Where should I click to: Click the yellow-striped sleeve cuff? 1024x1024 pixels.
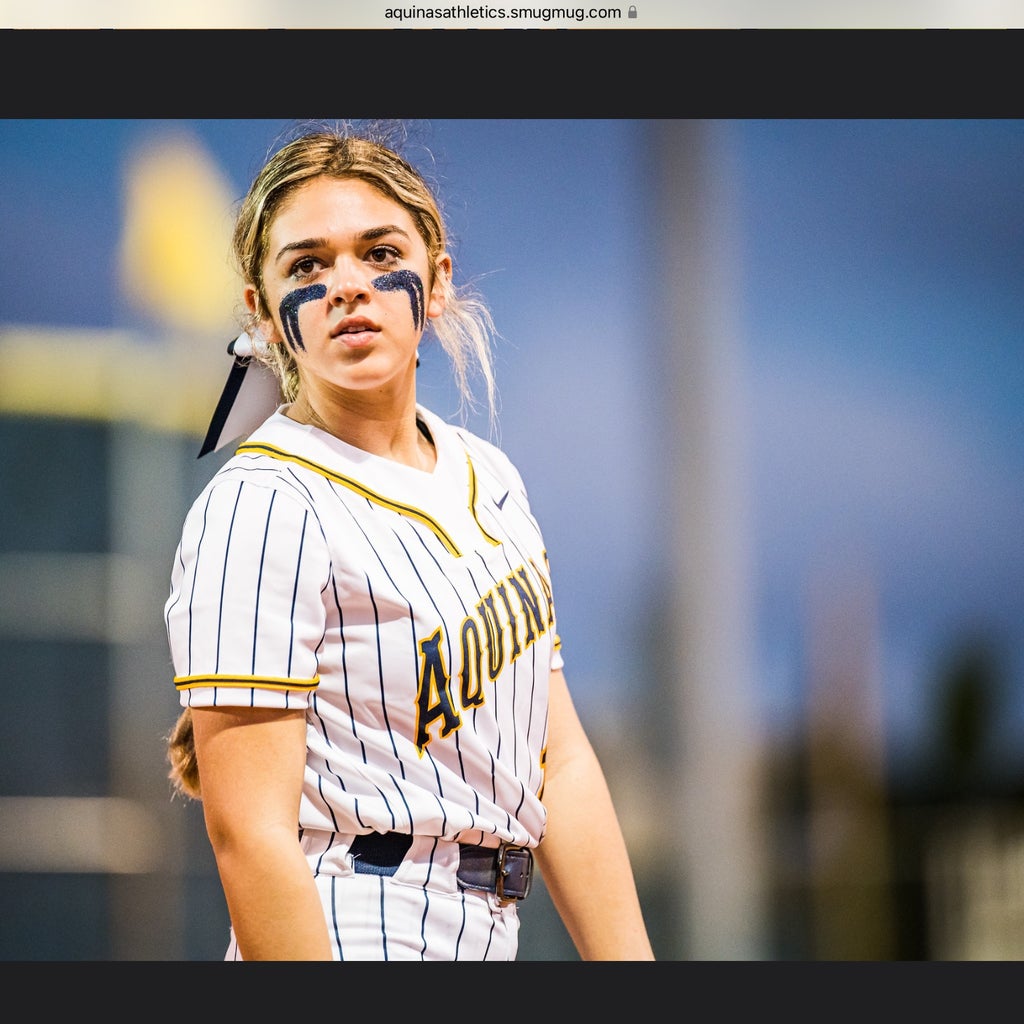pyautogui.click(x=246, y=682)
